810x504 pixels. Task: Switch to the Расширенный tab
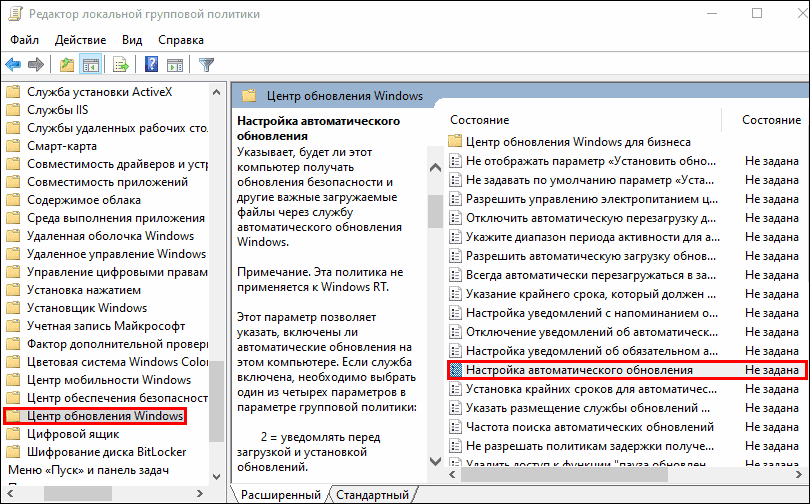[x=281, y=495]
